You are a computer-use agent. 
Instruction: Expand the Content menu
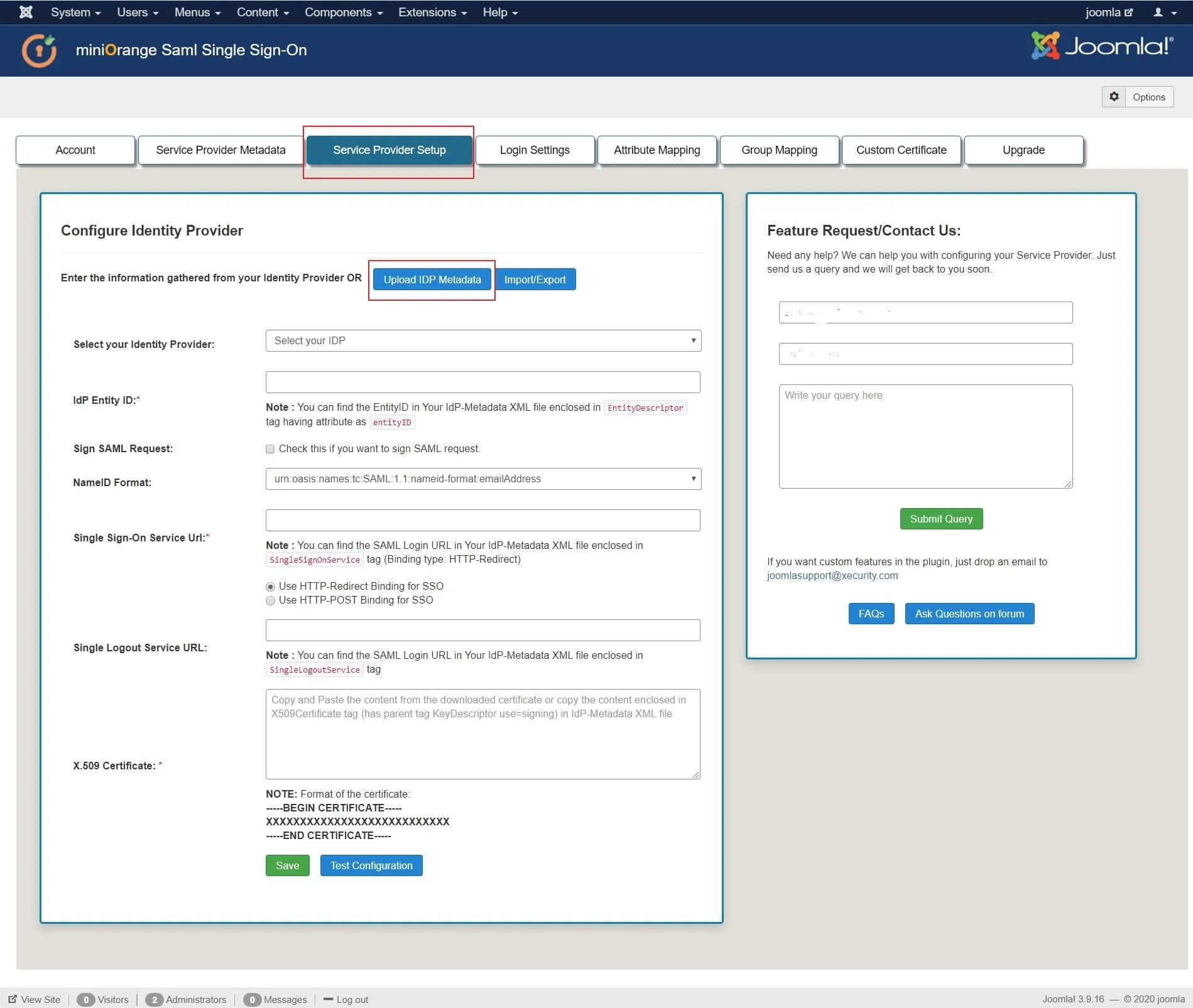[263, 12]
